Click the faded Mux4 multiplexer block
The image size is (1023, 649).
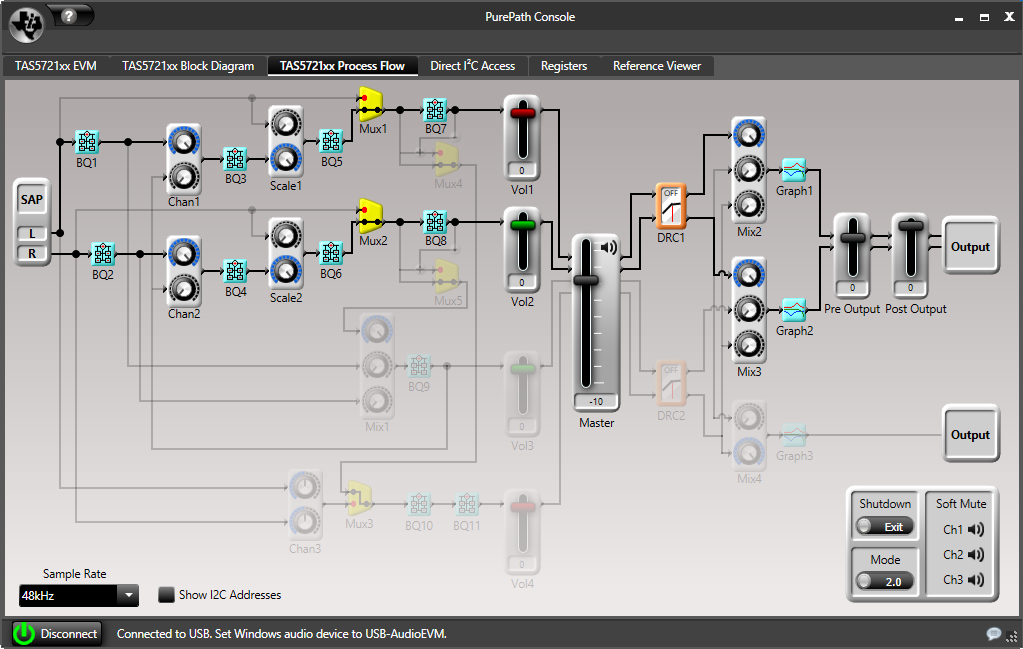click(448, 159)
